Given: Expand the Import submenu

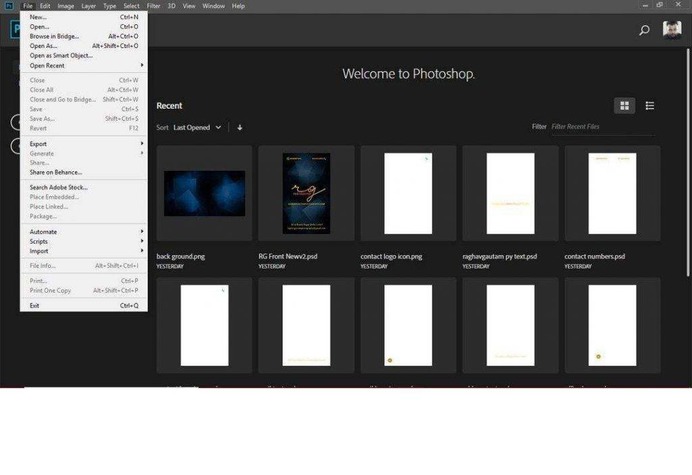Looking at the screenshot, I should (84, 251).
